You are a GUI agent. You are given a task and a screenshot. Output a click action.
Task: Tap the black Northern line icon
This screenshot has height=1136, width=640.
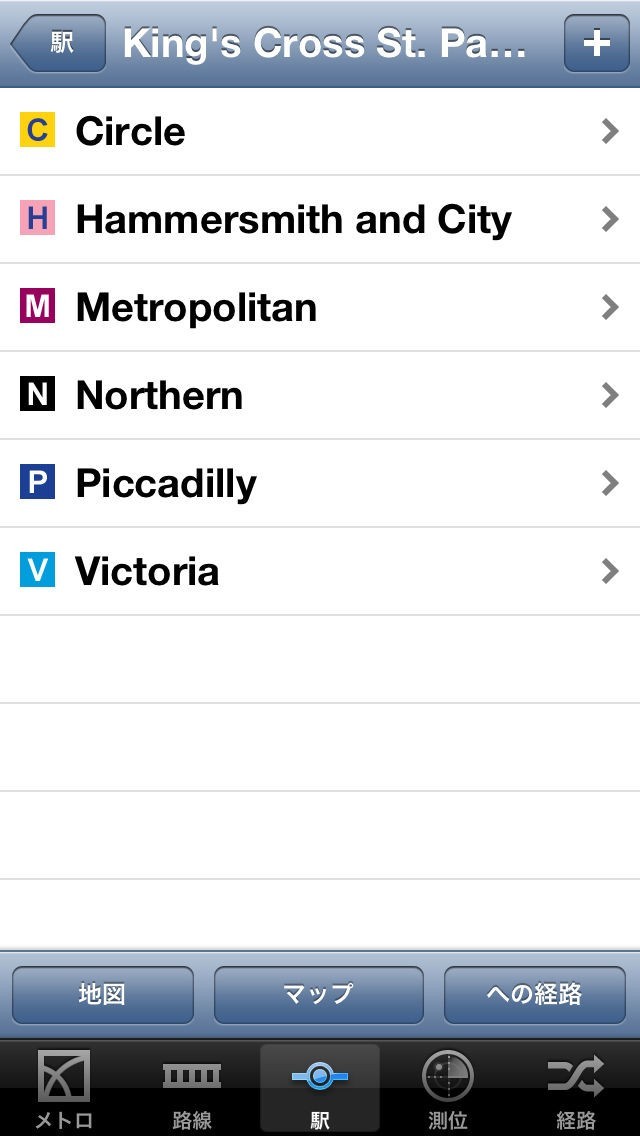tap(37, 394)
